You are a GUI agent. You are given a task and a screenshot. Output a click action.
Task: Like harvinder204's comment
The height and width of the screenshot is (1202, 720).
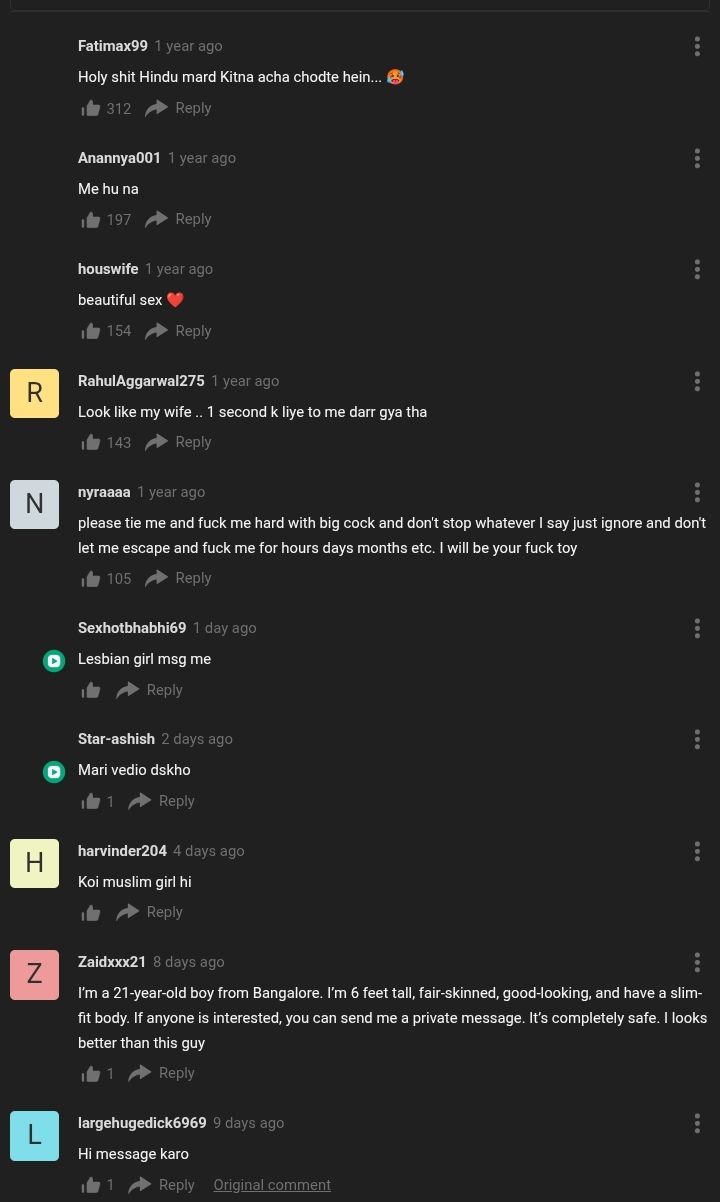(x=91, y=912)
